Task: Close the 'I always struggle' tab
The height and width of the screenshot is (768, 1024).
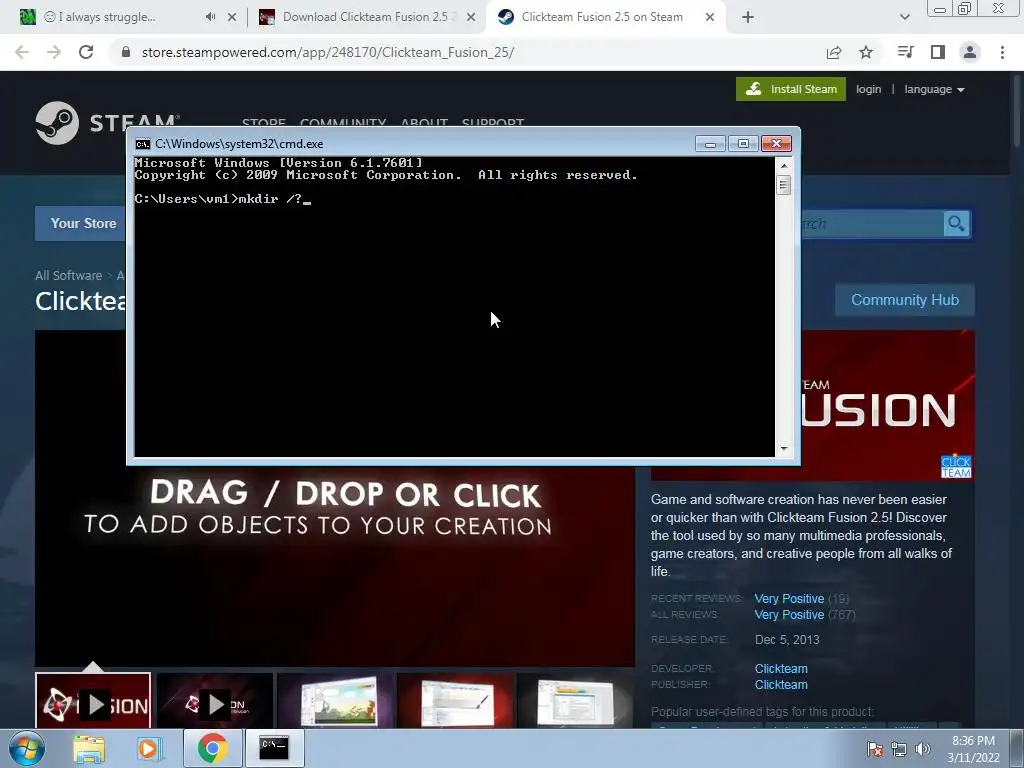Action: [x=232, y=17]
